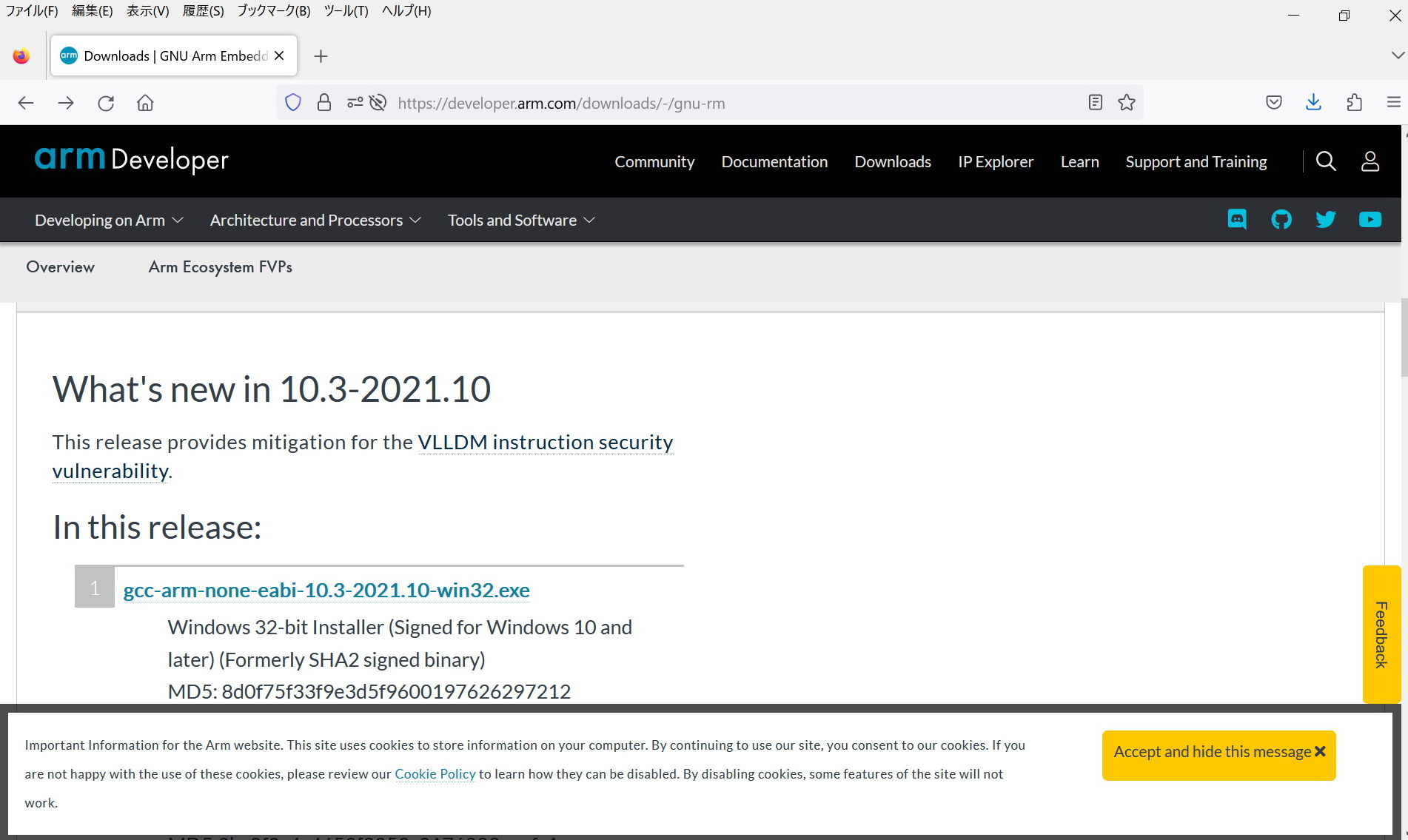Open the Community nav link

(x=654, y=161)
